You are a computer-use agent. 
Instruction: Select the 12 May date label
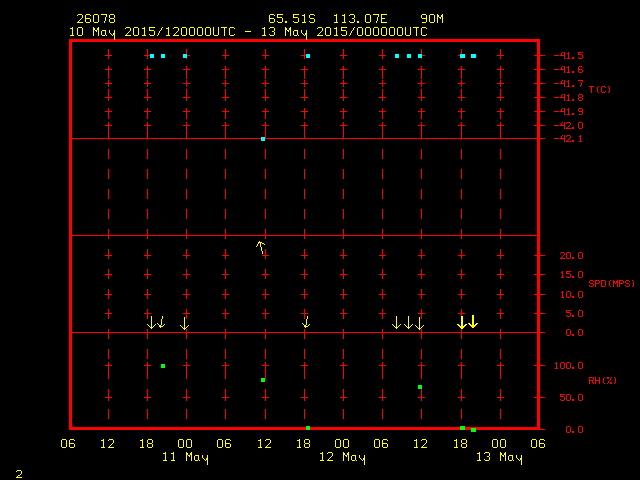342,458
